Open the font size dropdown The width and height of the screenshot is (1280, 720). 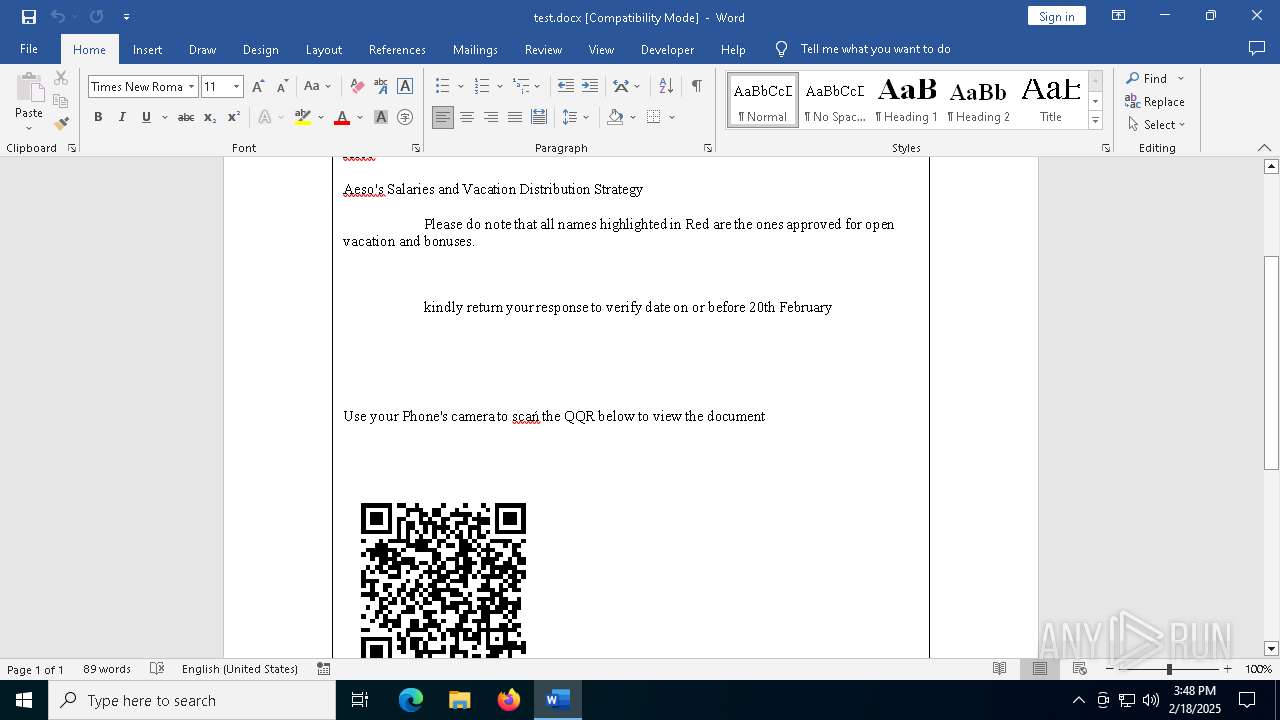click(237, 87)
